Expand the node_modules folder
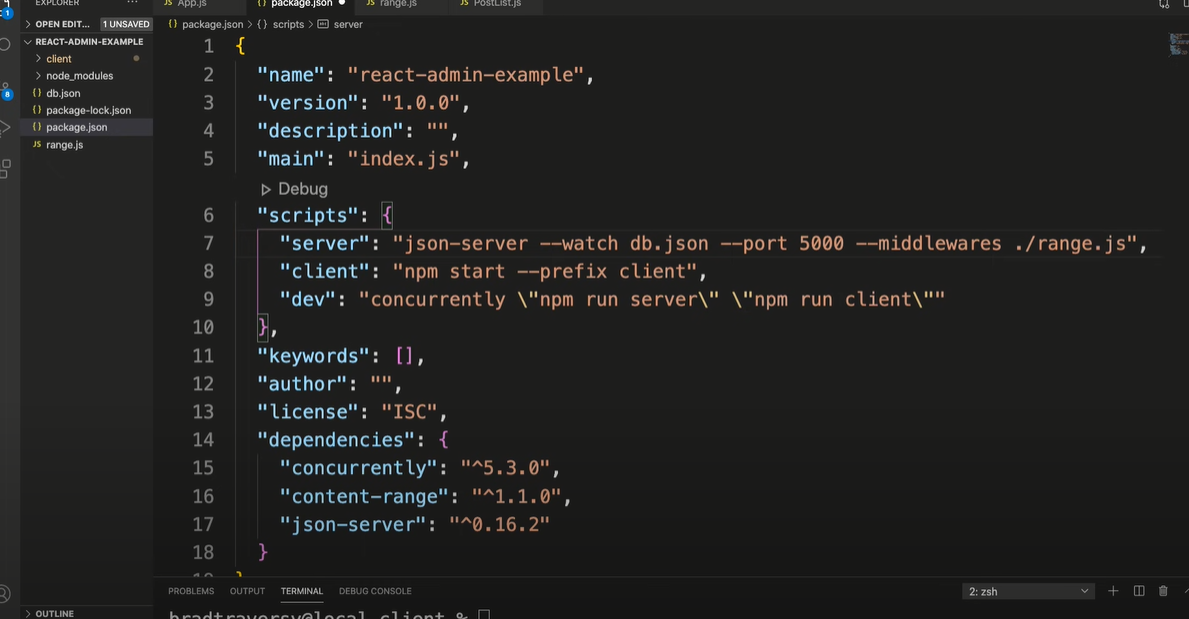 point(79,76)
